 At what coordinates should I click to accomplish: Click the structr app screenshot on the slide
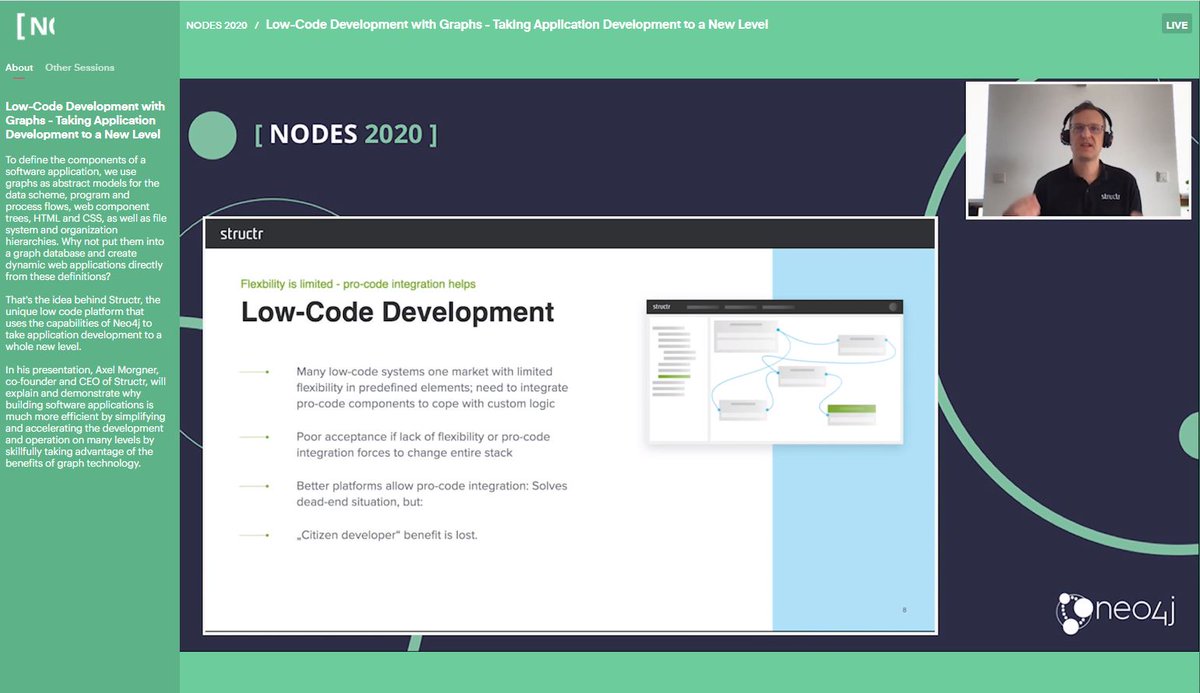pyautogui.click(x=775, y=371)
